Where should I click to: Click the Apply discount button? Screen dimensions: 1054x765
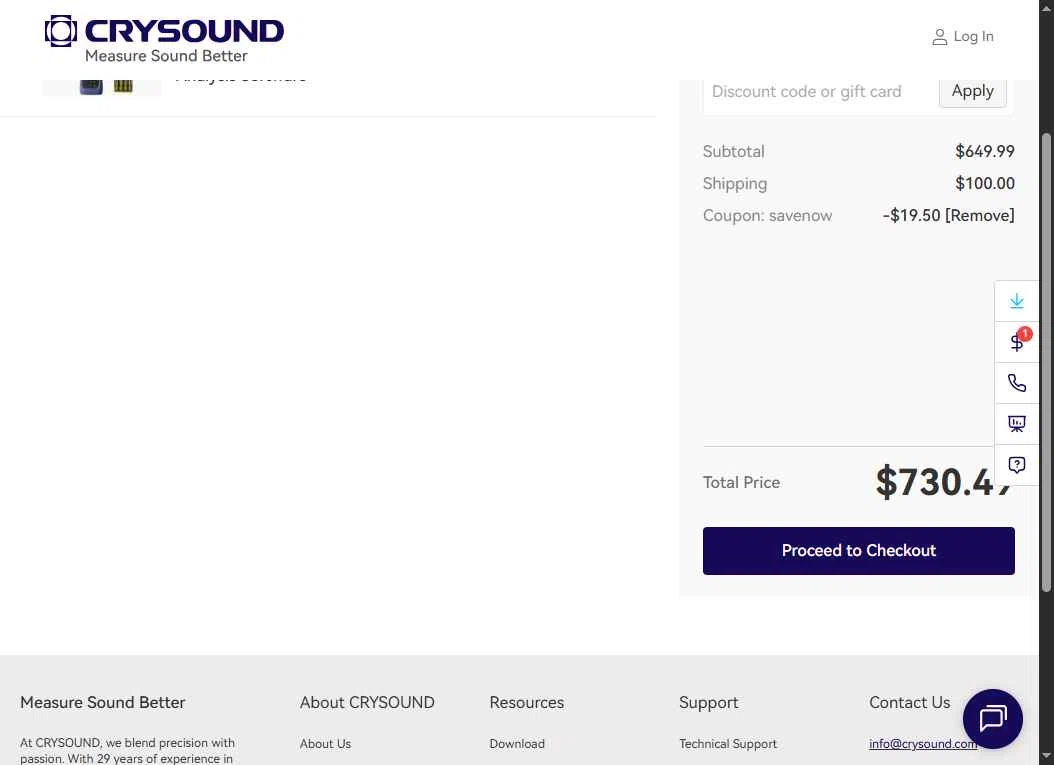972,91
